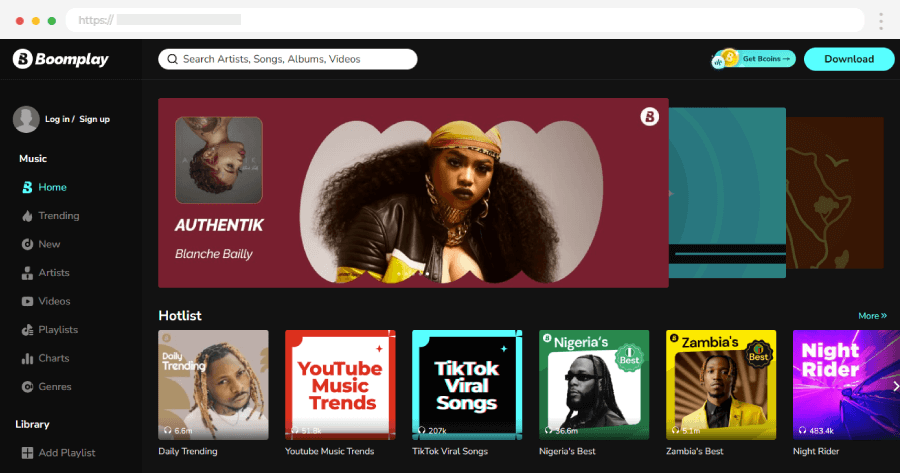Screen dimensions: 900x473
Task: Click the Videos sidebar icon
Action: coord(28,301)
